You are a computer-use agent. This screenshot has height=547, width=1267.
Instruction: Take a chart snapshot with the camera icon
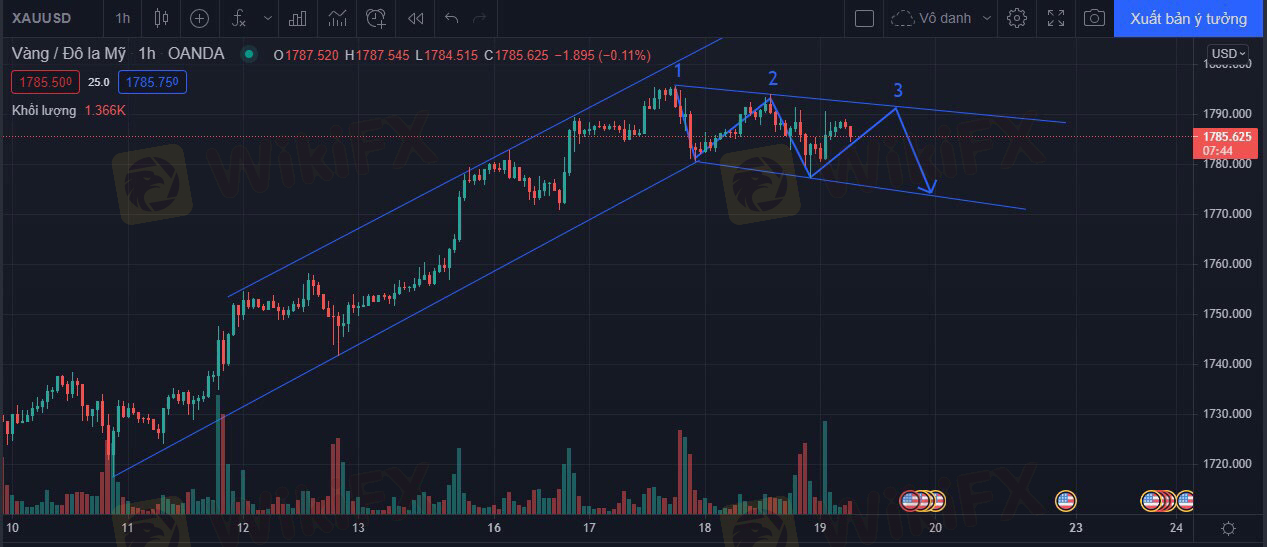1095,18
